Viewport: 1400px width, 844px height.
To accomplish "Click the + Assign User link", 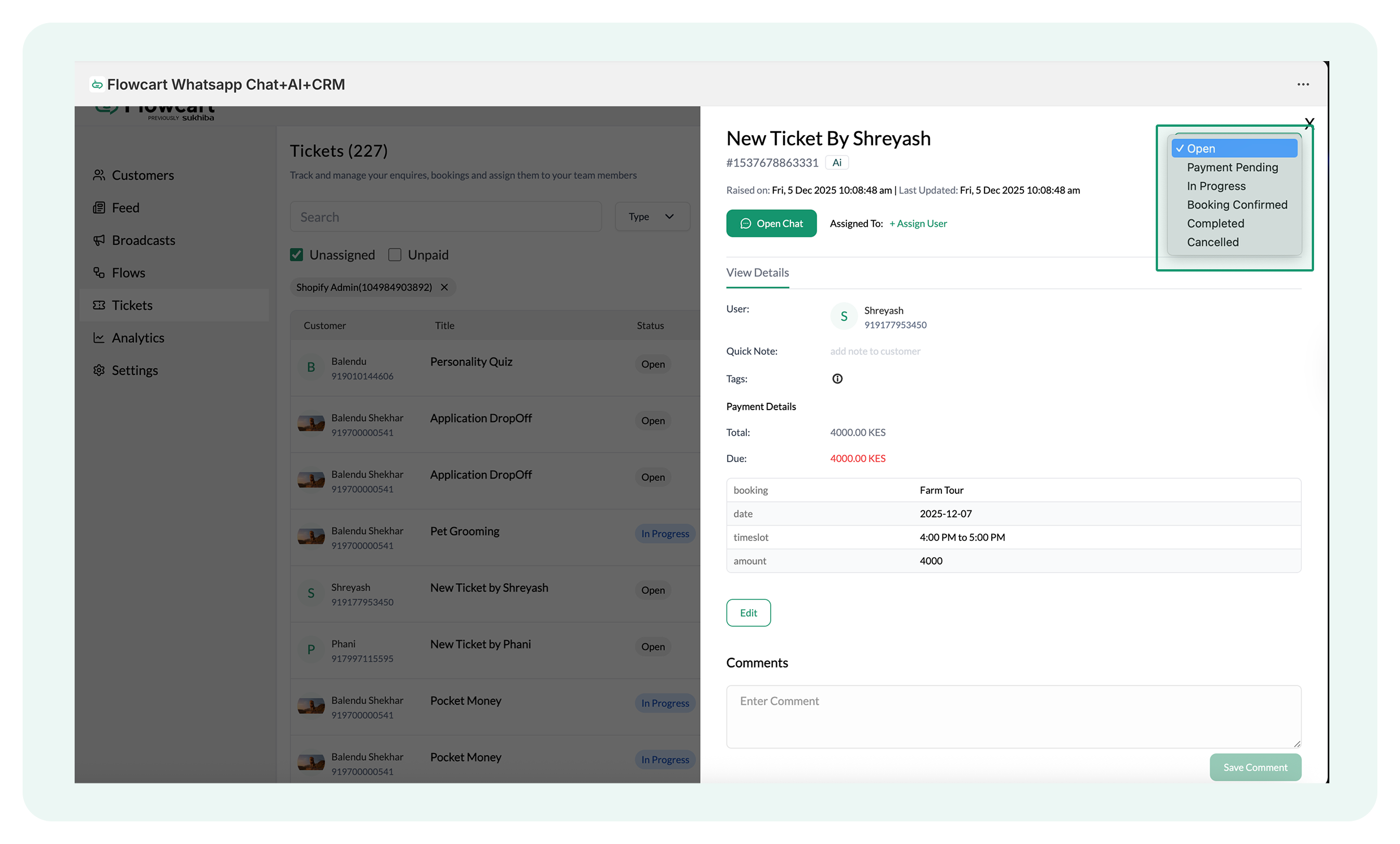I will [918, 223].
